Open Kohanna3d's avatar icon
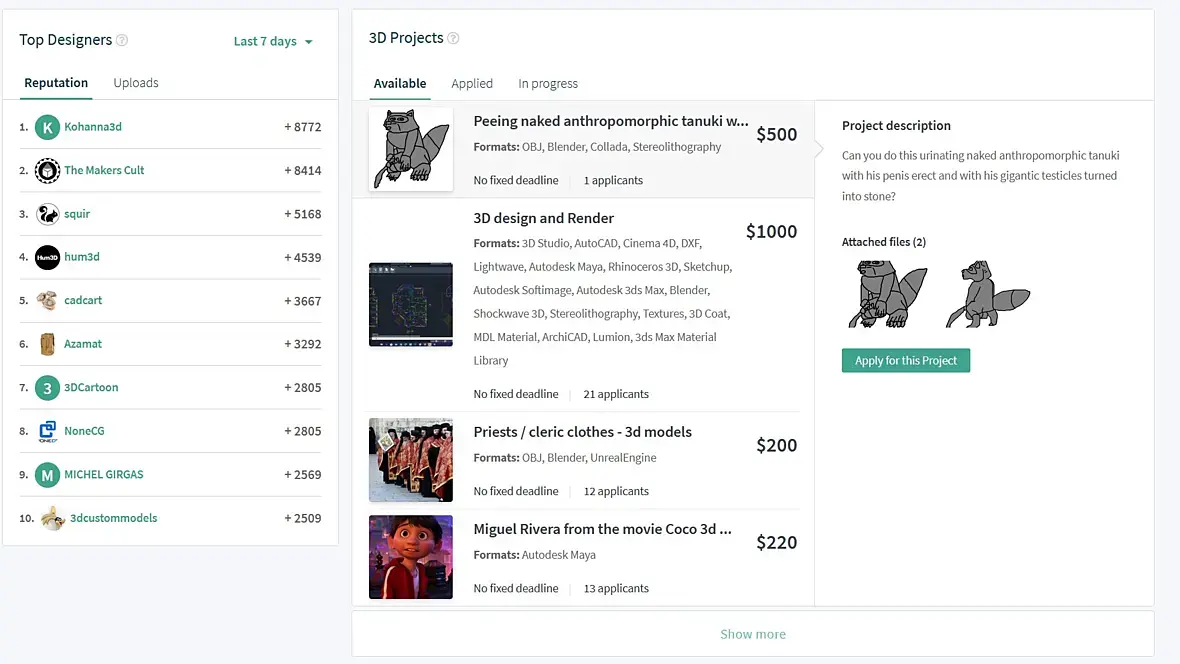 point(47,127)
